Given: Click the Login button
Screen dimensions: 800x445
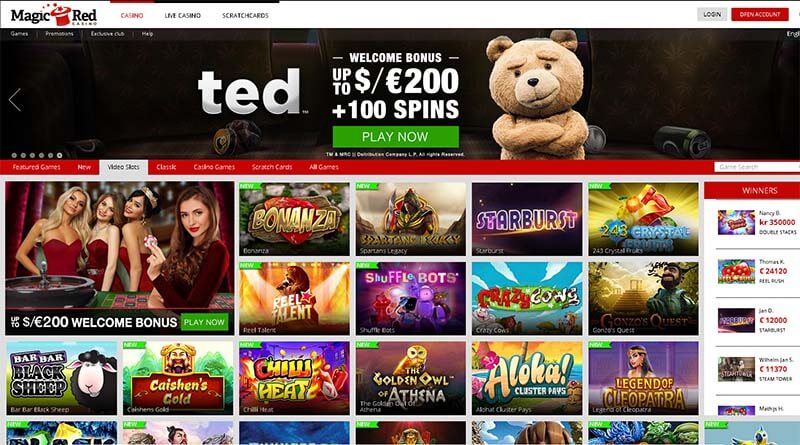Looking at the screenshot, I should tap(712, 14).
